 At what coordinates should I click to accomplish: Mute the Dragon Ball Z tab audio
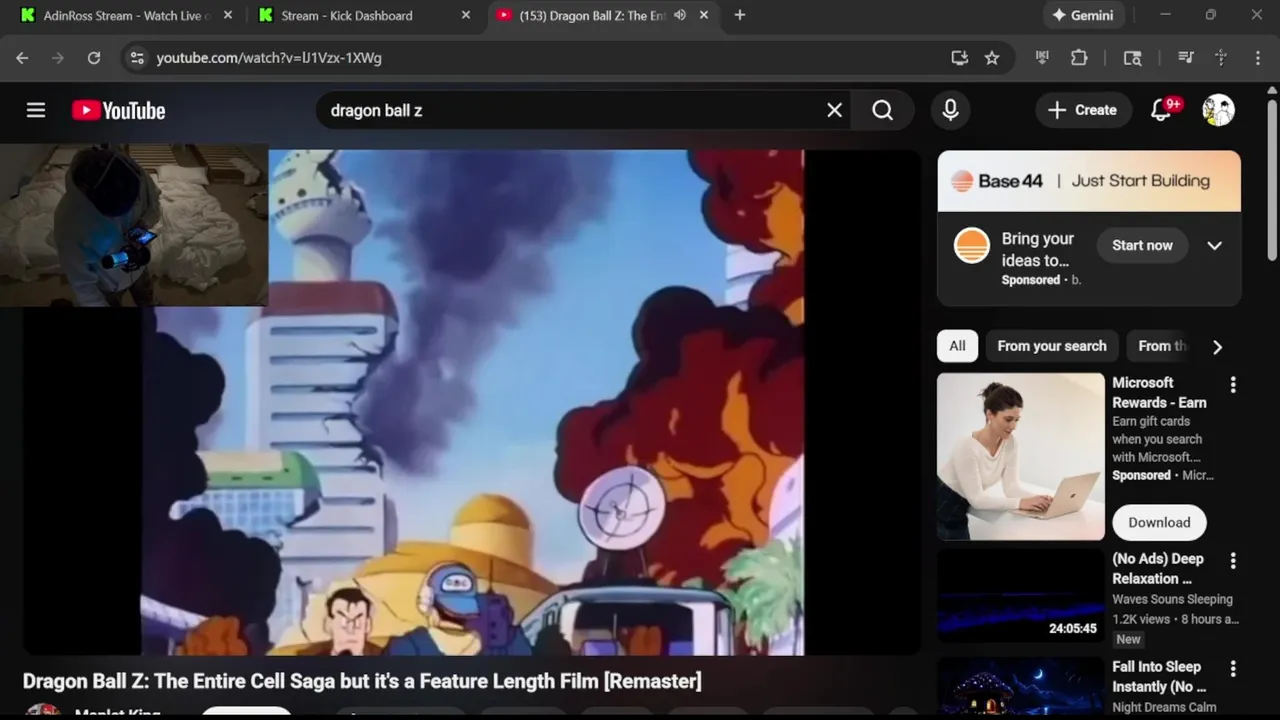pyautogui.click(x=680, y=15)
